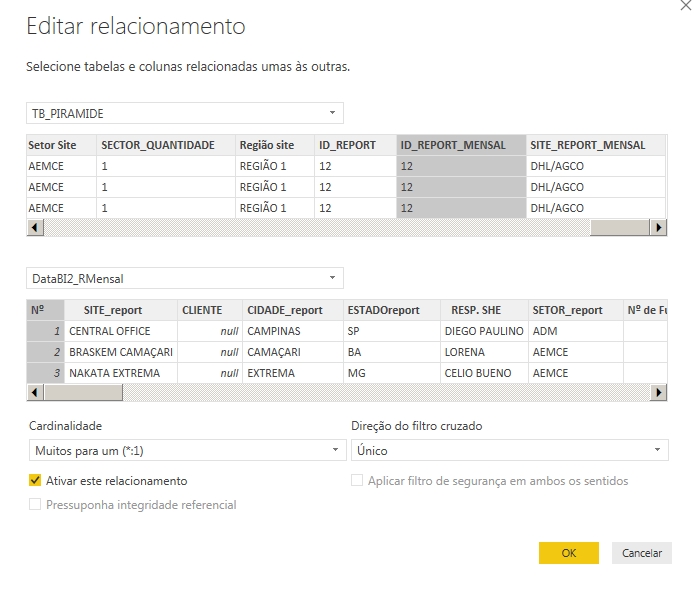Toggle Pressuponha integridade referencial checkbox
This screenshot has height=591, width=698.
(35, 505)
